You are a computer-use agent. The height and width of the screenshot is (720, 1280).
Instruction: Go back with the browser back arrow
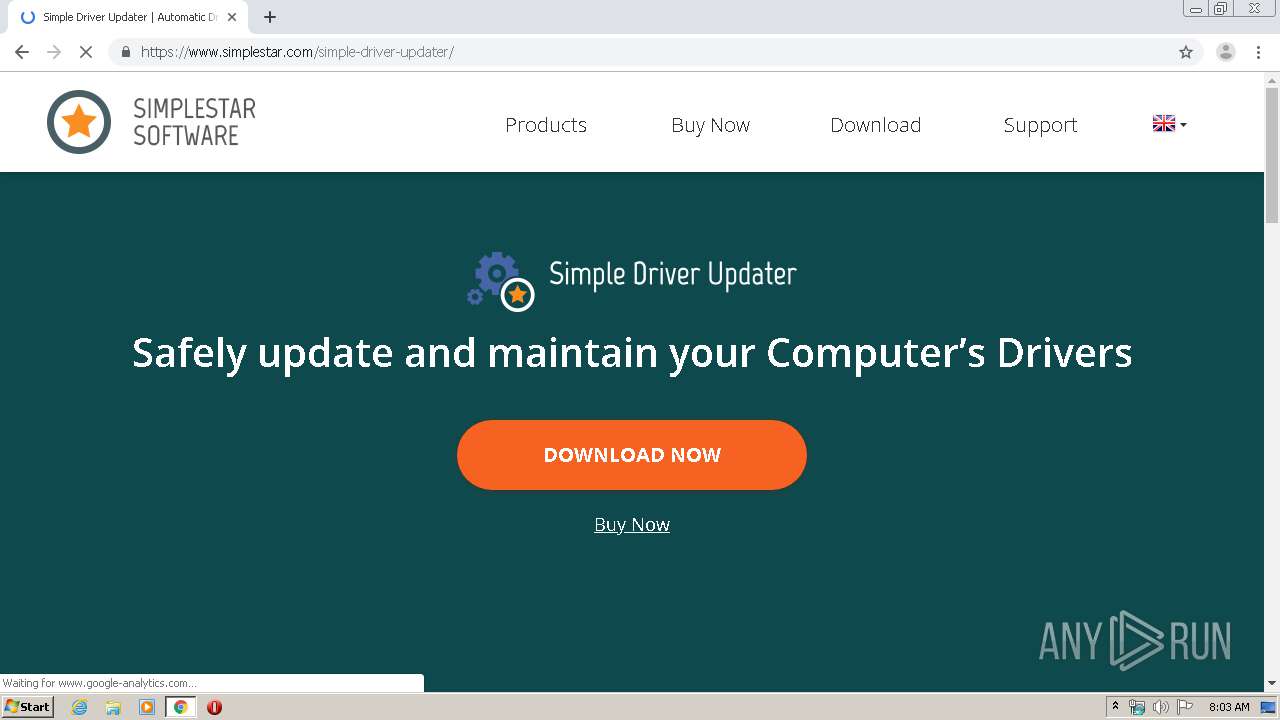point(22,52)
